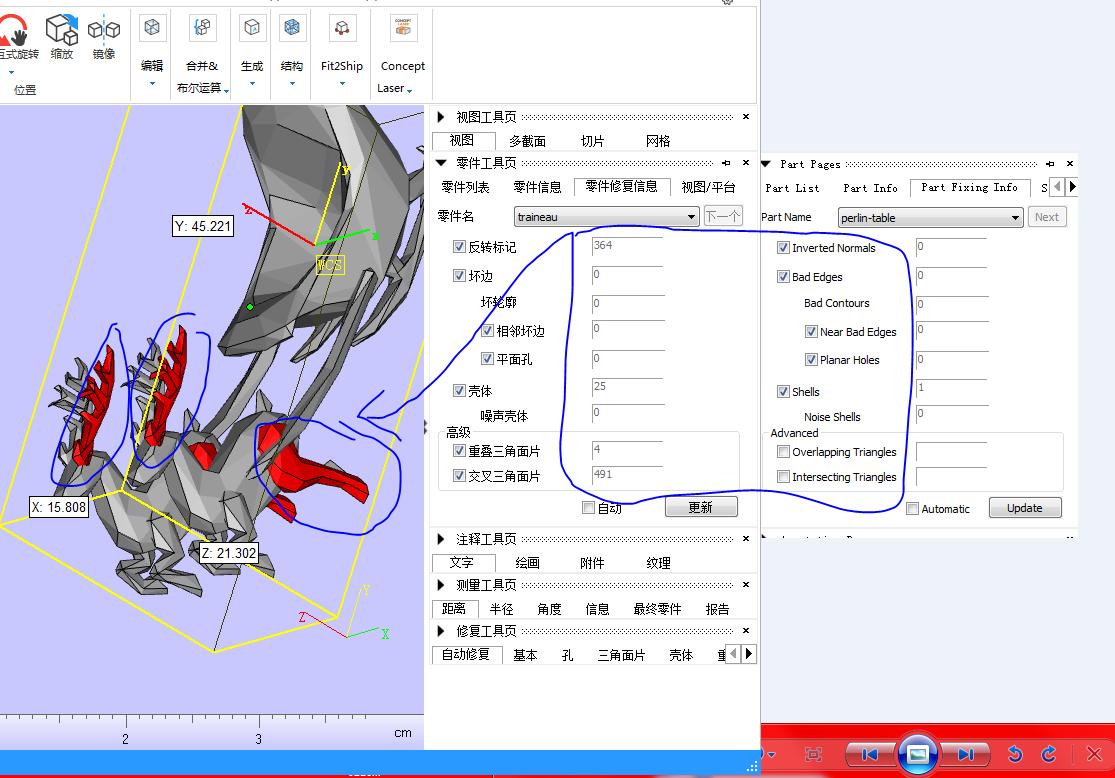Open the perlin-table part name dropdown
The image size is (1115, 778).
1015,218
